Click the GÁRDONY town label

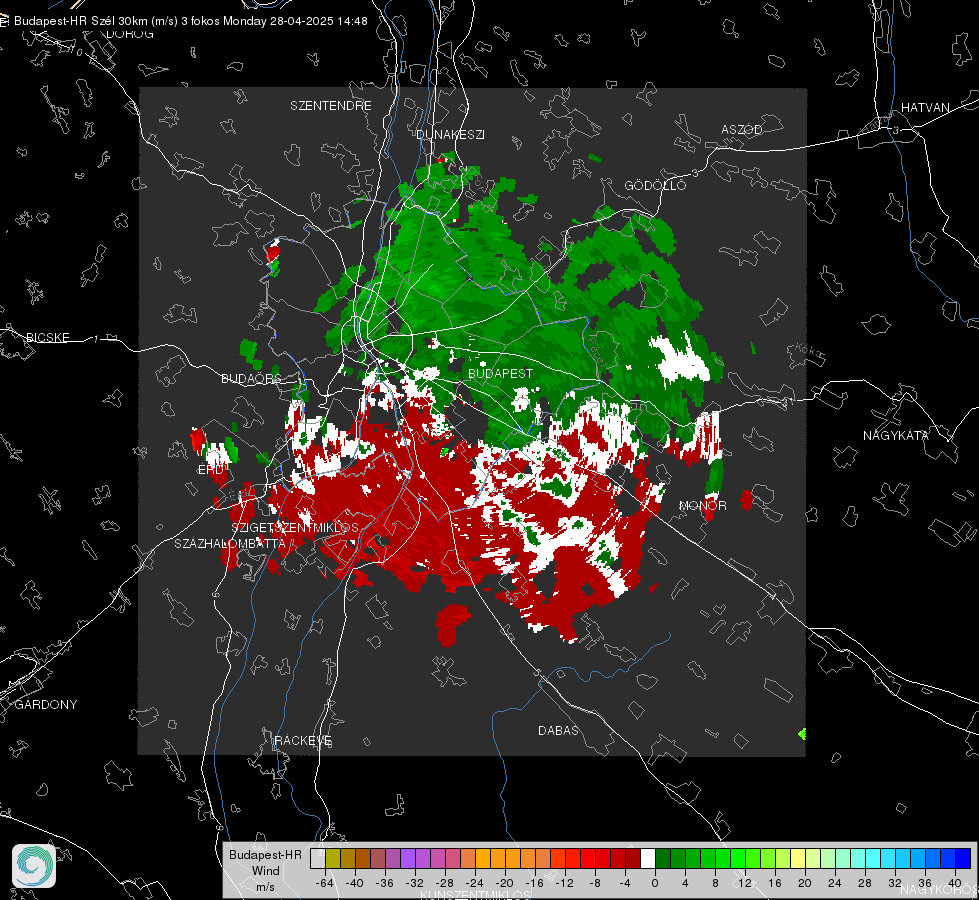(46, 705)
